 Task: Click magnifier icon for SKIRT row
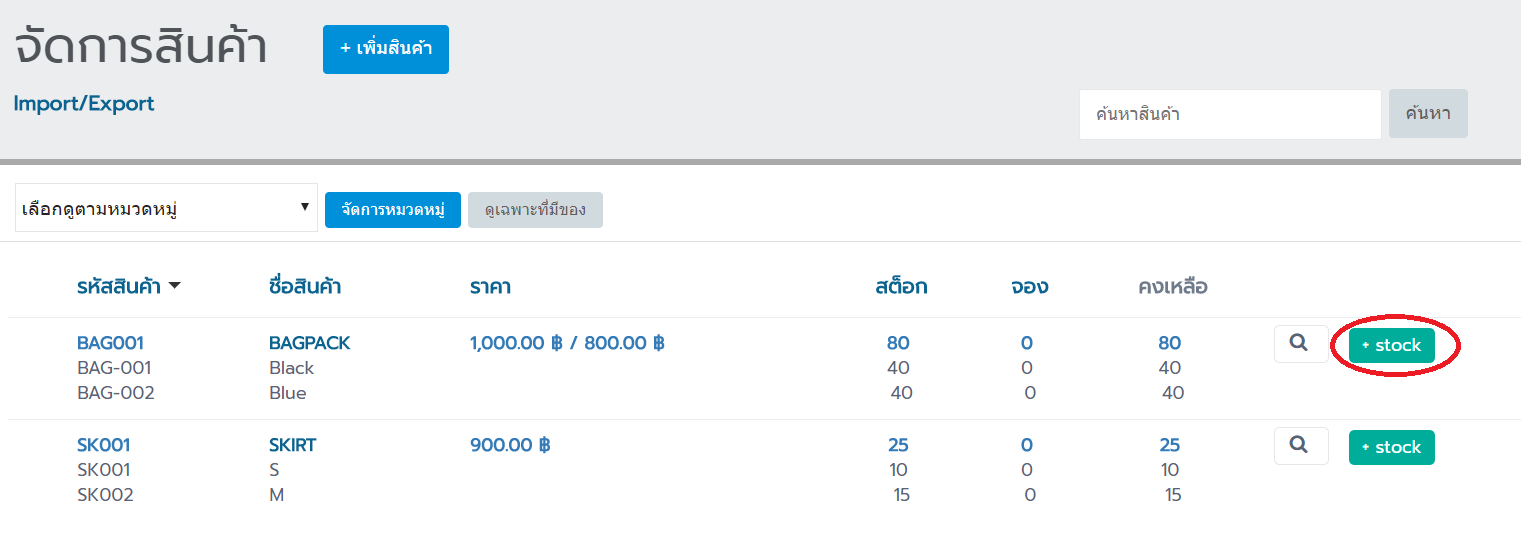point(1300,446)
